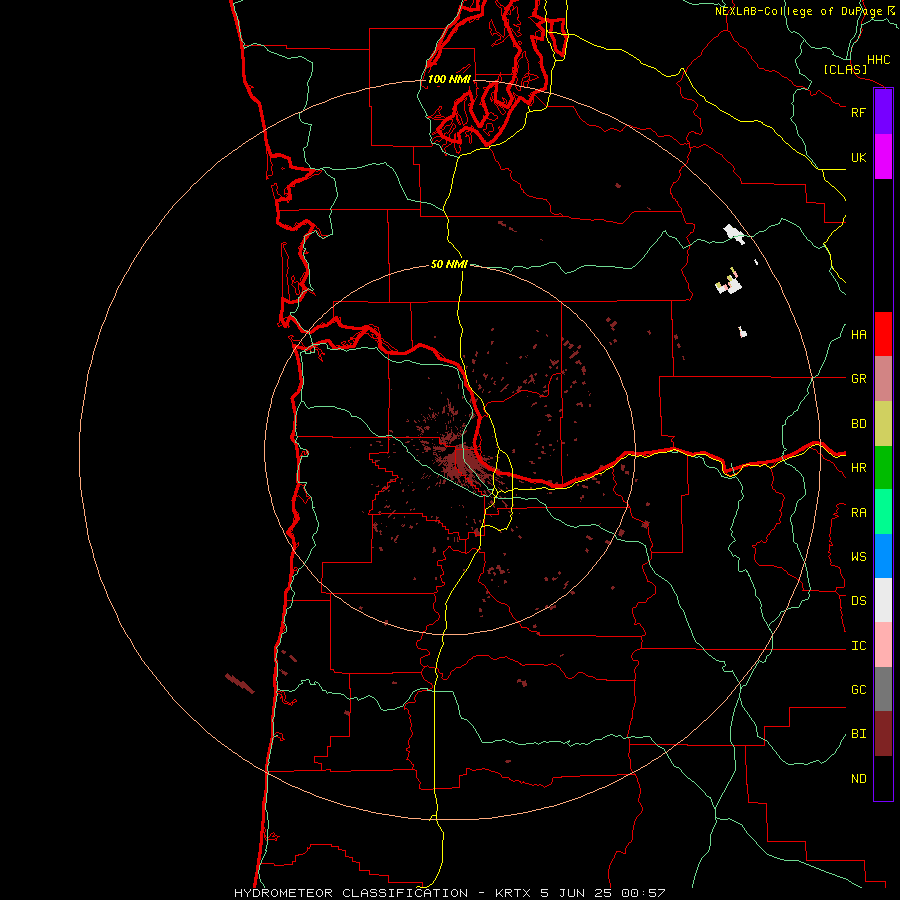Screen dimensions: 900x900
Task: Click the RF legend label
Action: pyautogui.click(x=858, y=112)
